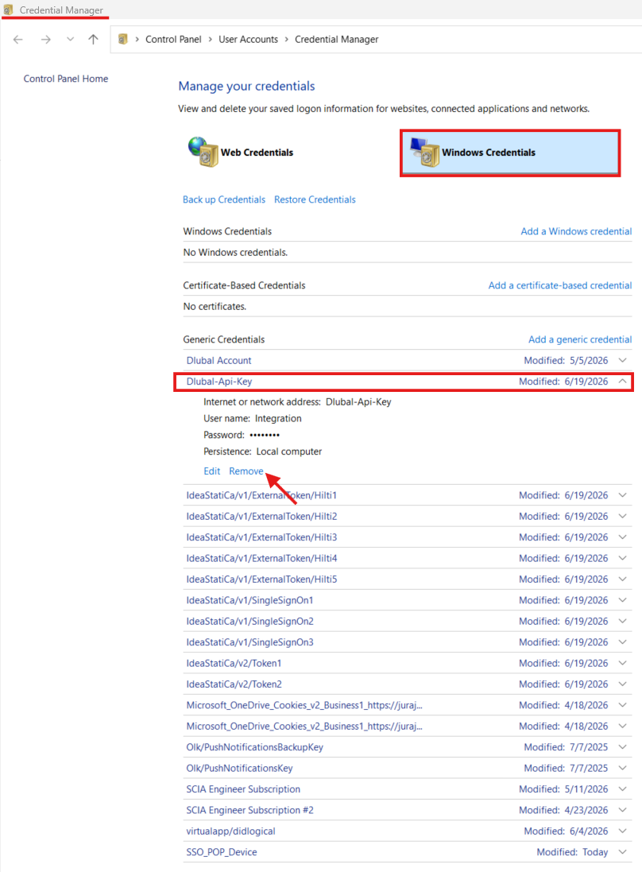
Task: Click the Back navigation arrow
Action: [18, 39]
